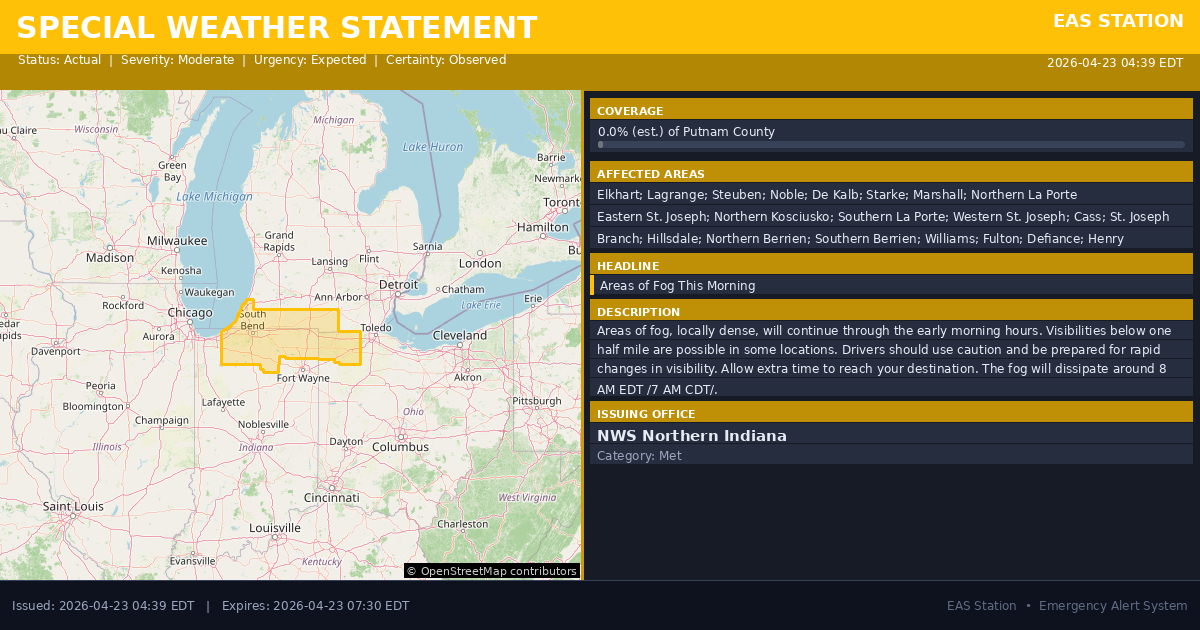
Task: Click the Chicago city label on map
Action: (x=190, y=312)
